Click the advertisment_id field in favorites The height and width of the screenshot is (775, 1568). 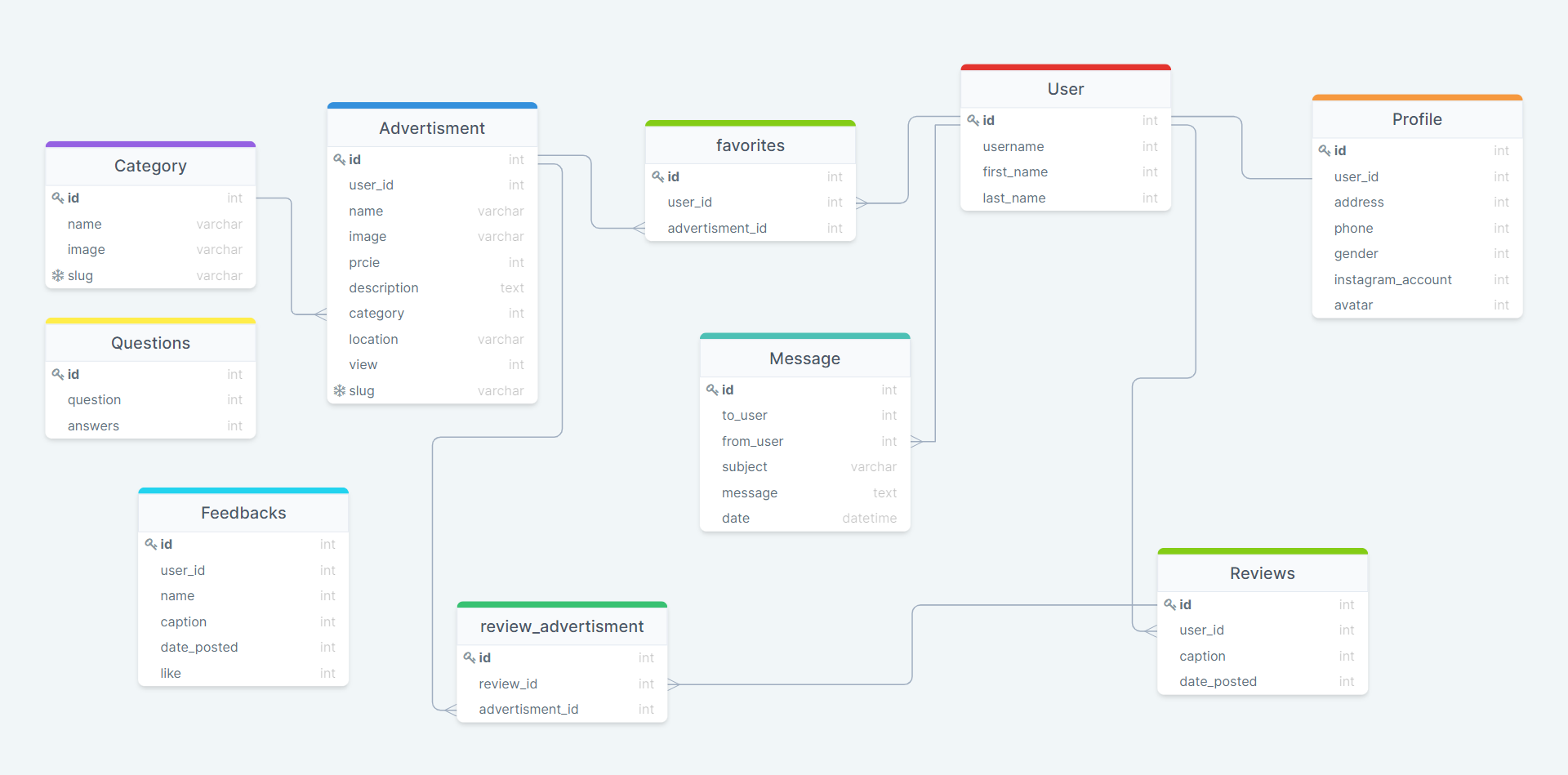click(x=716, y=228)
